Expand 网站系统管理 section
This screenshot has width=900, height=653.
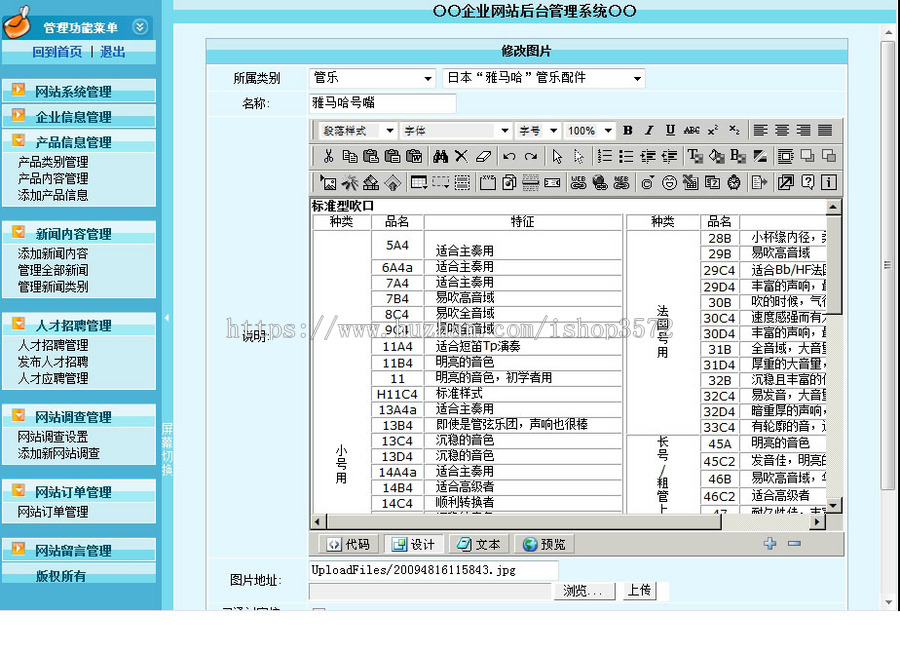tap(79, 91)
